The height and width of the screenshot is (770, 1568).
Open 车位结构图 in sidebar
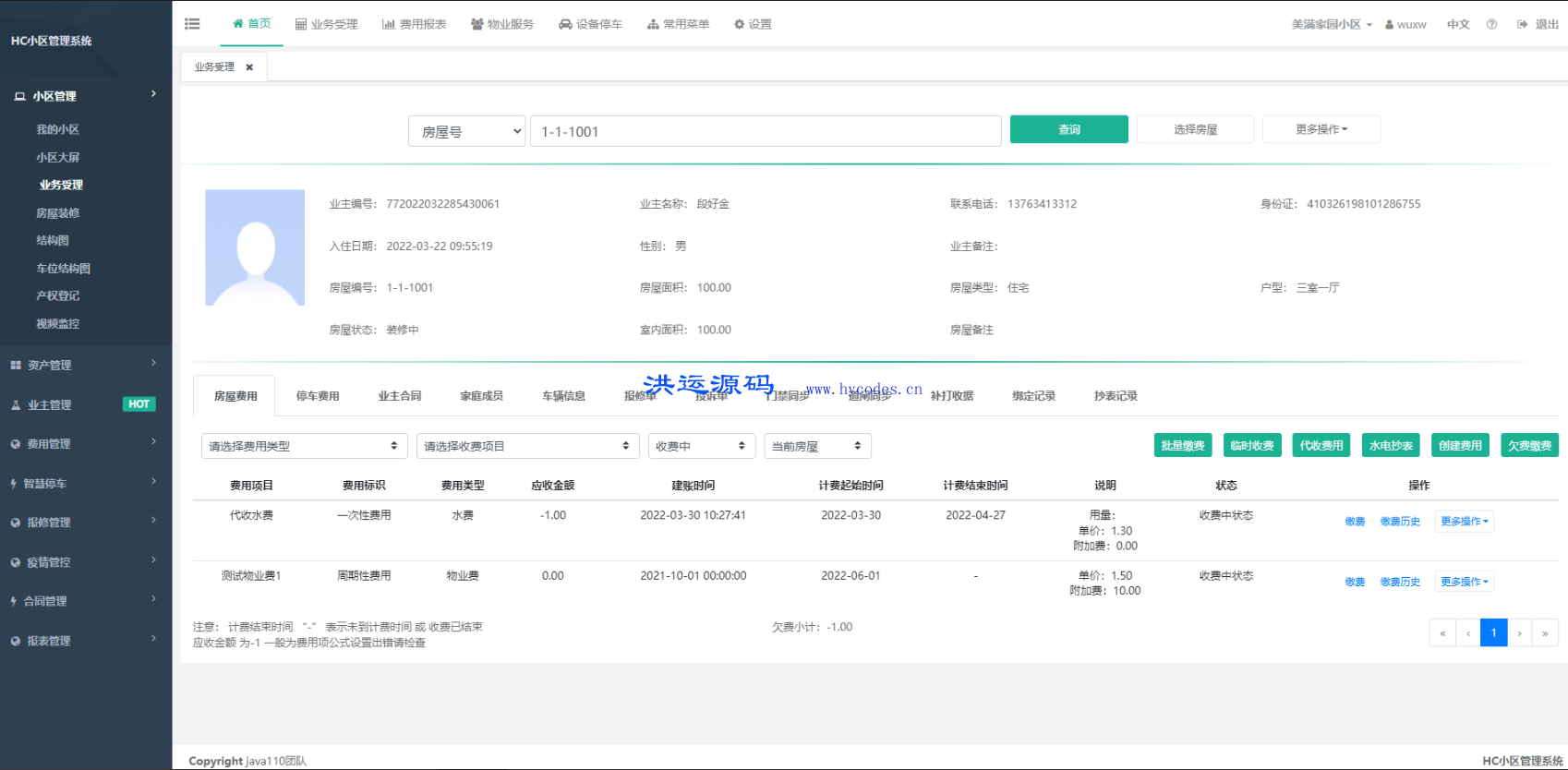63,268
